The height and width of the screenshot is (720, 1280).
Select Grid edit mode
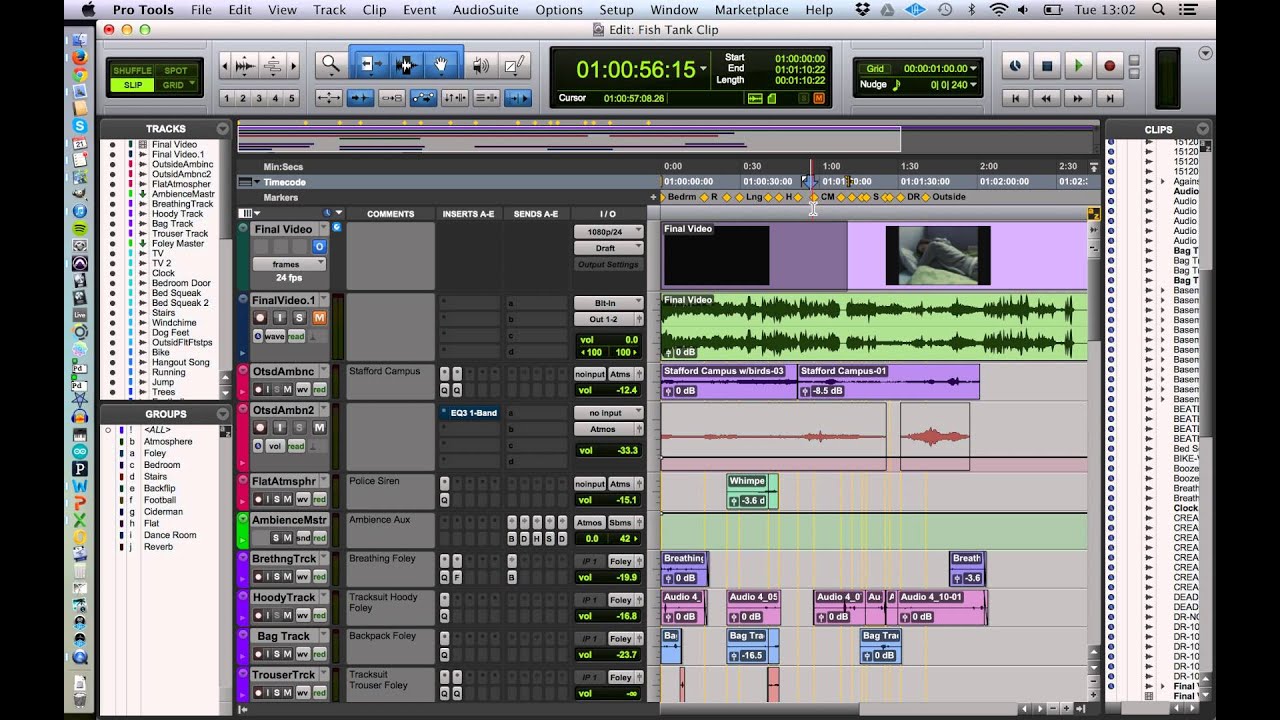[176, 85]
